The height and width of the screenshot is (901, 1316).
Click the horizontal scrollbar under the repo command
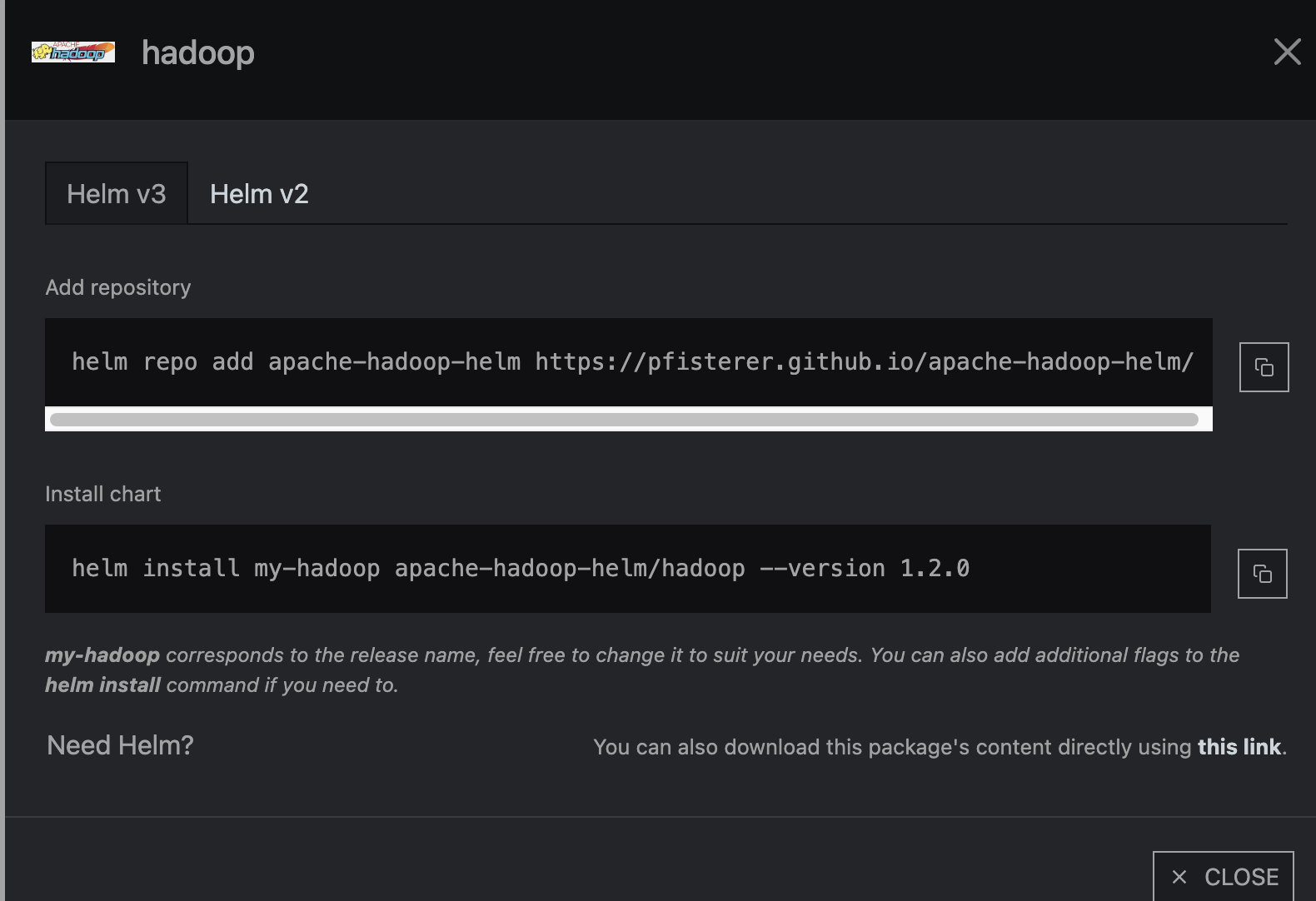coord(624,420)
